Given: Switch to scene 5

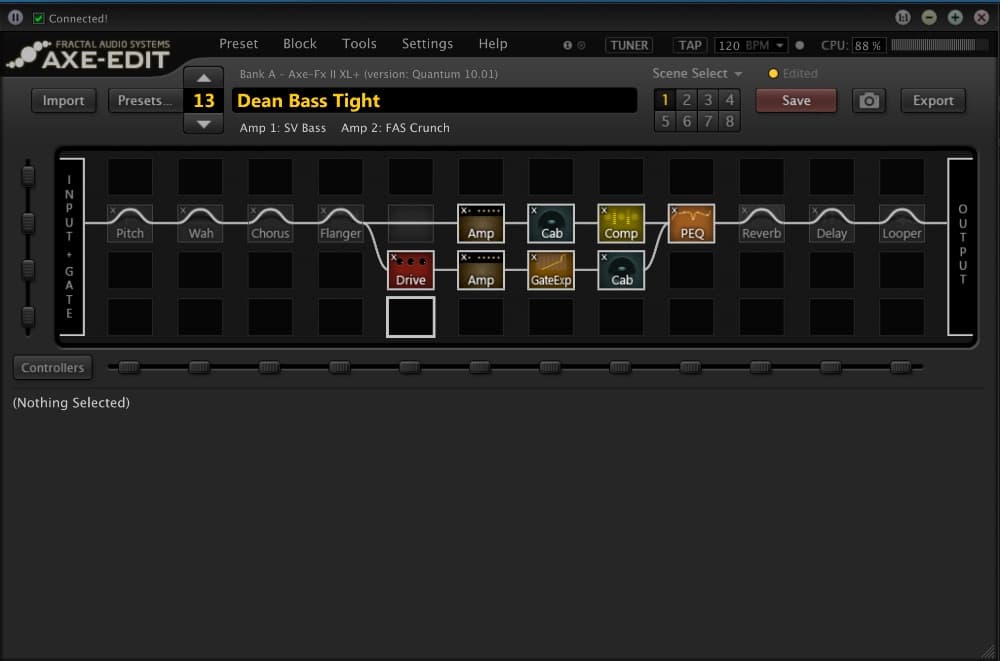Looking at the screenshot, I should click(665, 121).
